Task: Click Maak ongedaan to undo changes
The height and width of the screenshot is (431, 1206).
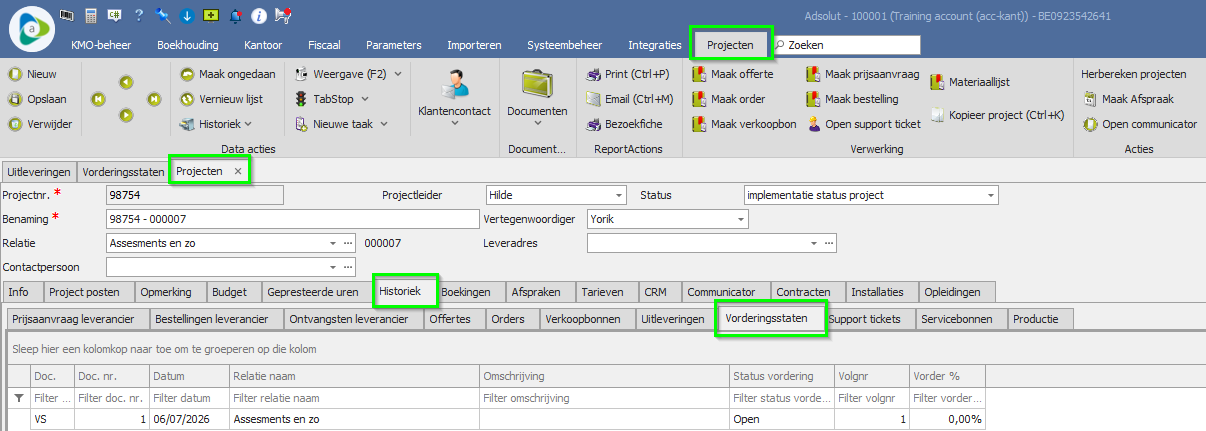Action: click(x=228, y=74)
